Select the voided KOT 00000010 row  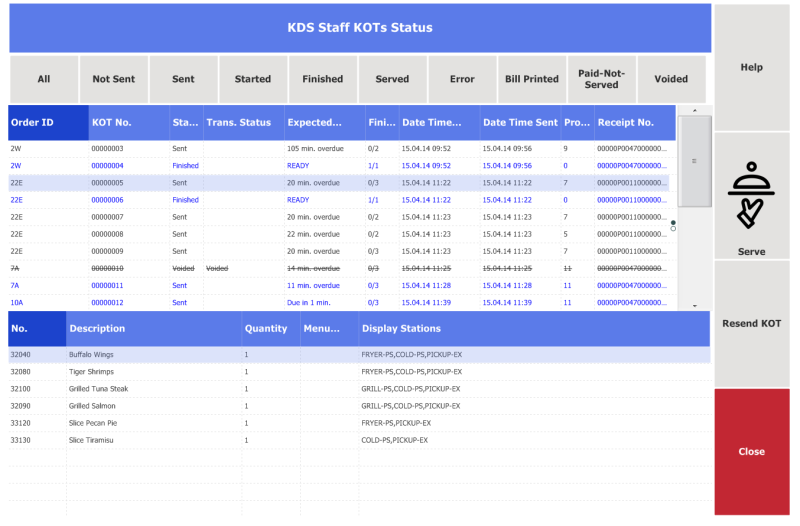tap(342, 268)
